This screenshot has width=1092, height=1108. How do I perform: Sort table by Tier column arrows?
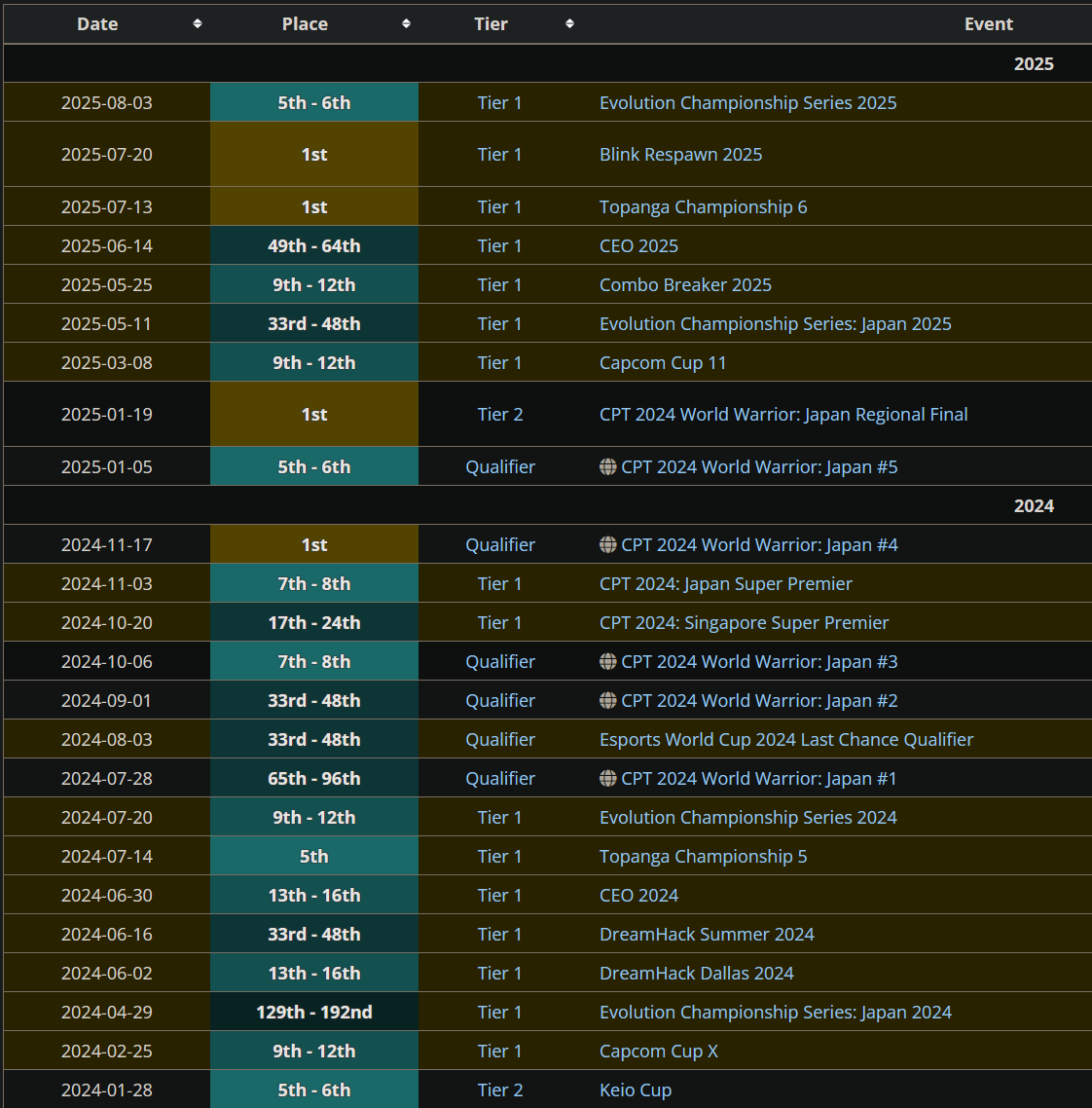click(x=569, y=24)
